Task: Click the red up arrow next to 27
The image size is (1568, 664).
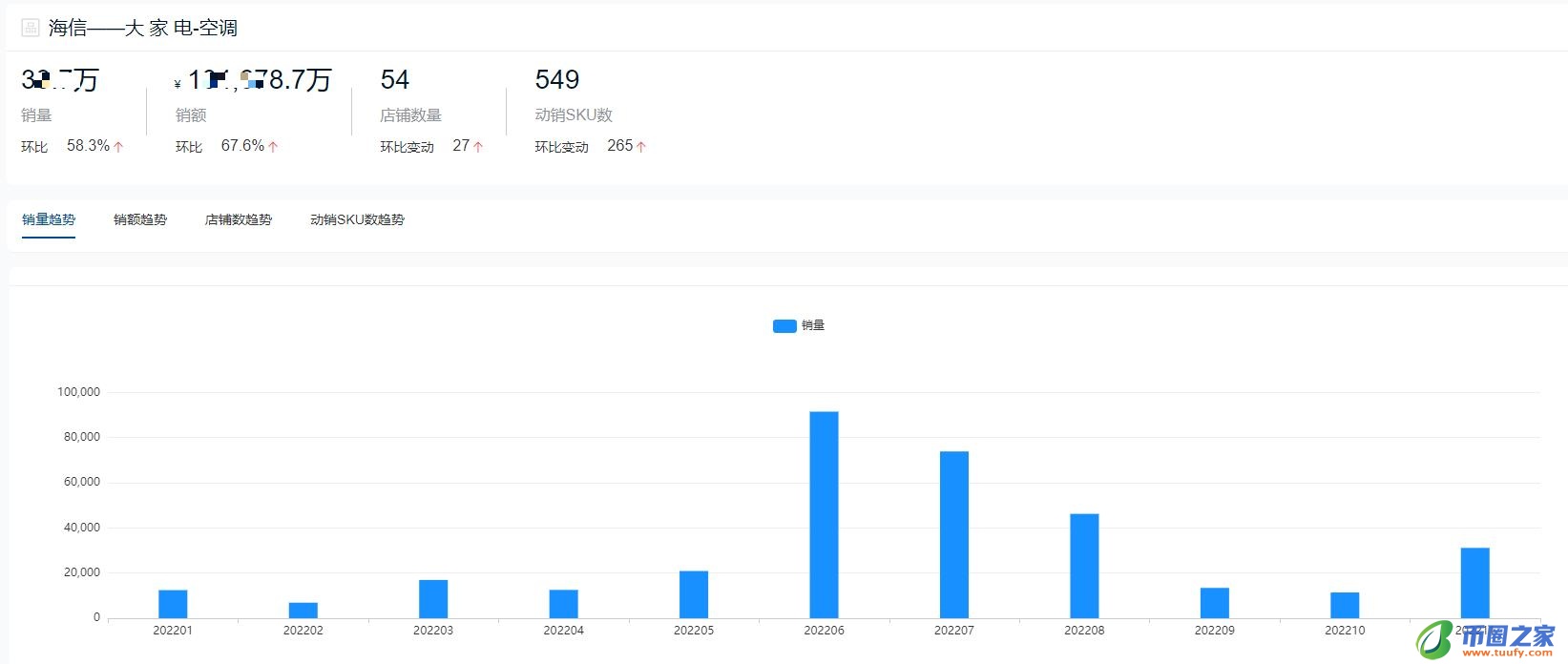Action: (478, 147)
